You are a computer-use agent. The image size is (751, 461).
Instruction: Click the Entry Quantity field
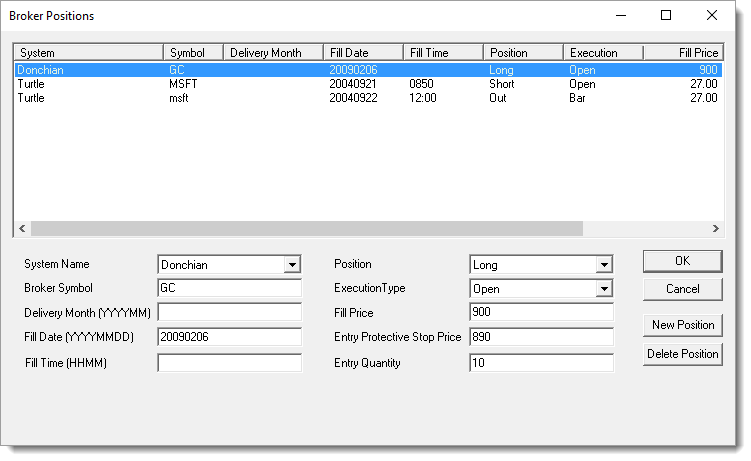(x=540, y=363)
